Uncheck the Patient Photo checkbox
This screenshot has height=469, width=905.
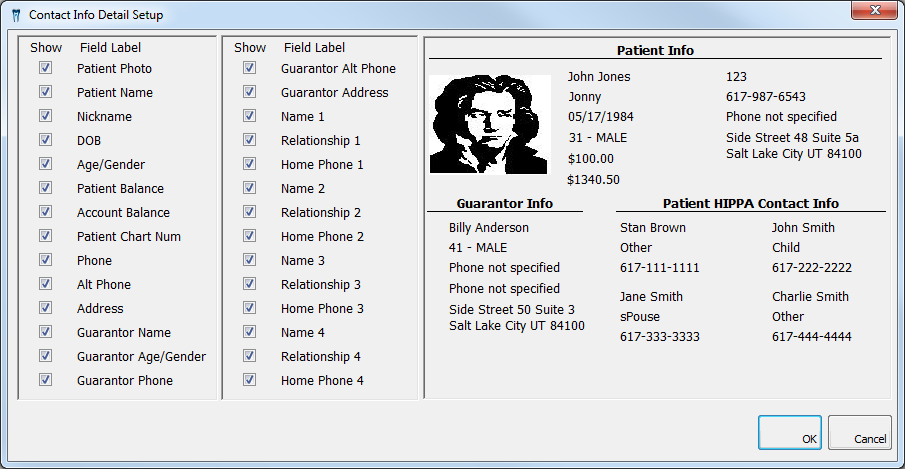45,68
